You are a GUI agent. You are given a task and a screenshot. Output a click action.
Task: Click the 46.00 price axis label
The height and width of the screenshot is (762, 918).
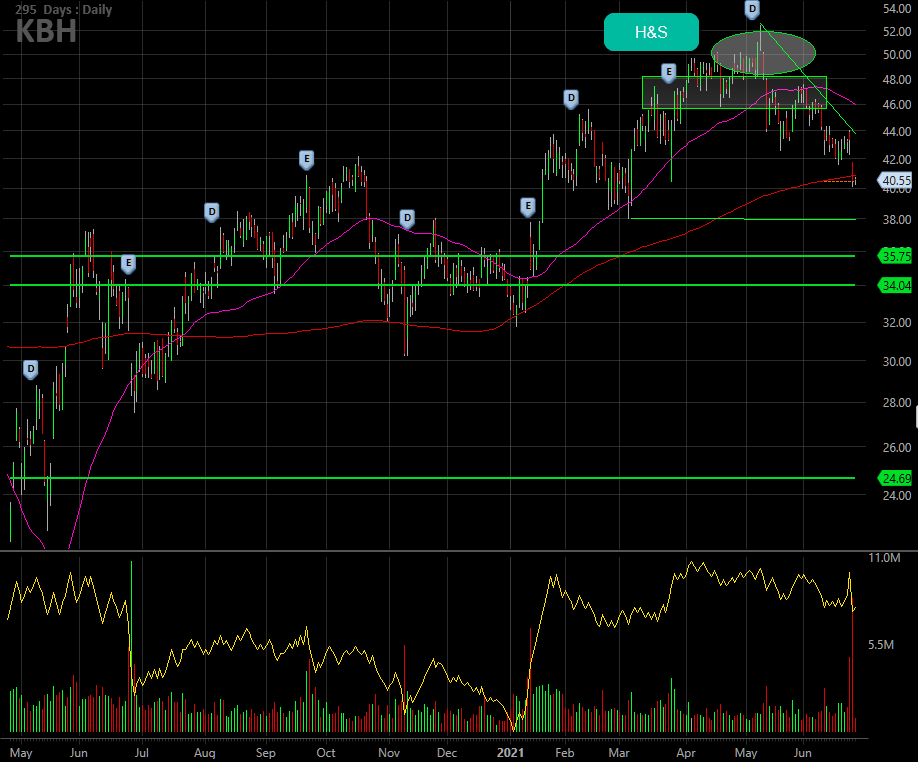click(897, 105)
